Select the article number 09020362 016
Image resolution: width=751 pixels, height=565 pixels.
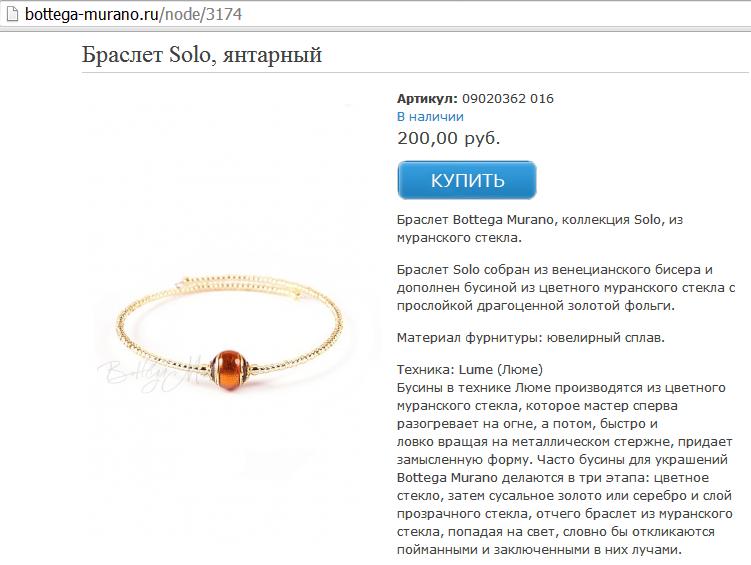(508, 99)
